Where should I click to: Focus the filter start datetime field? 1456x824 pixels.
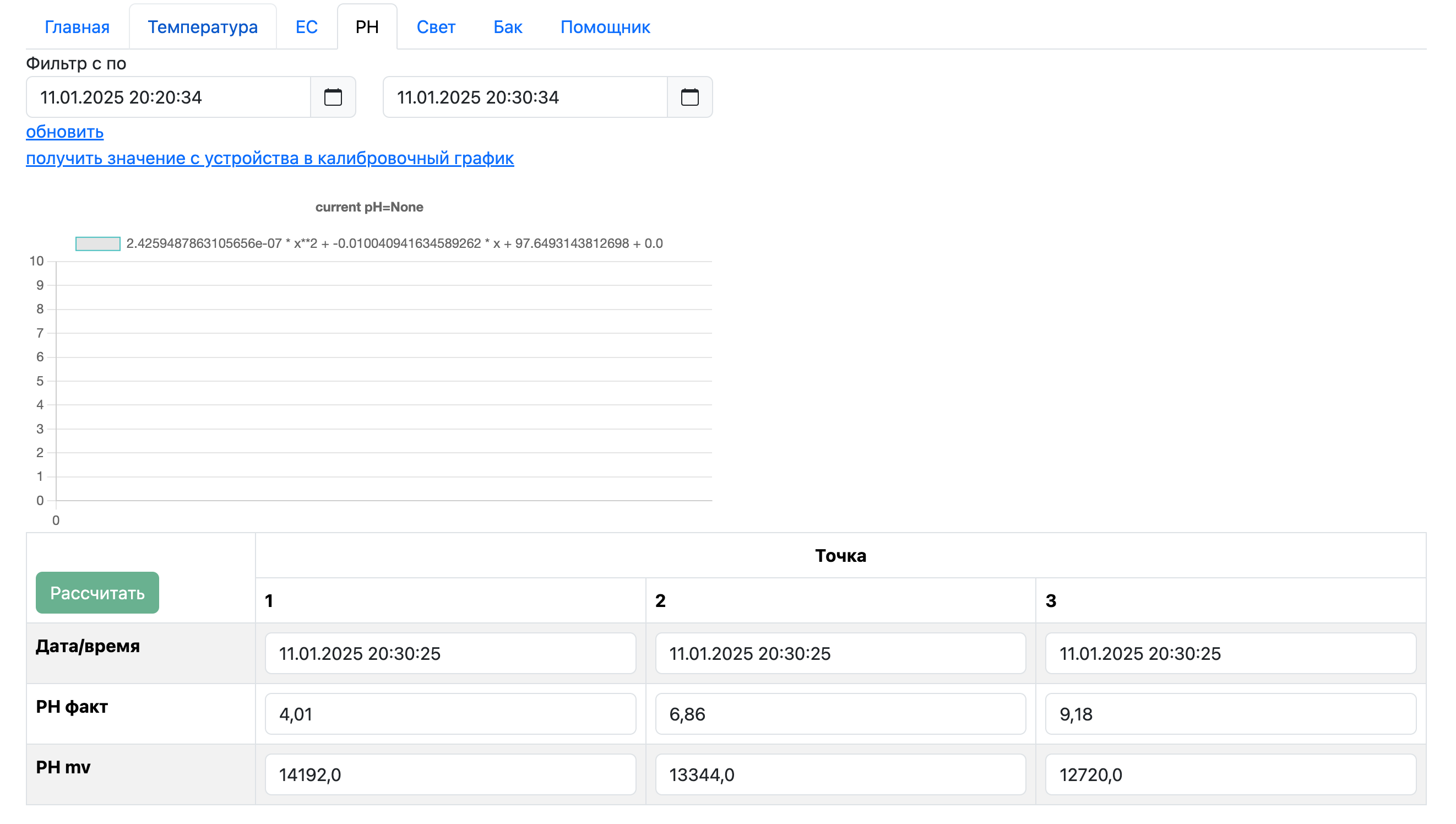169,97
